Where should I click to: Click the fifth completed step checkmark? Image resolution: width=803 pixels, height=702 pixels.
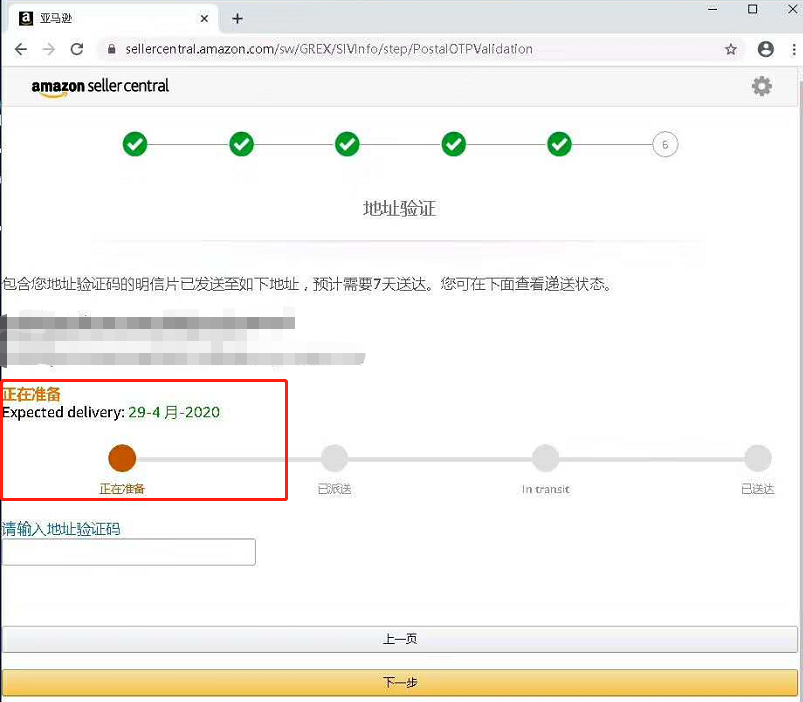559,144
